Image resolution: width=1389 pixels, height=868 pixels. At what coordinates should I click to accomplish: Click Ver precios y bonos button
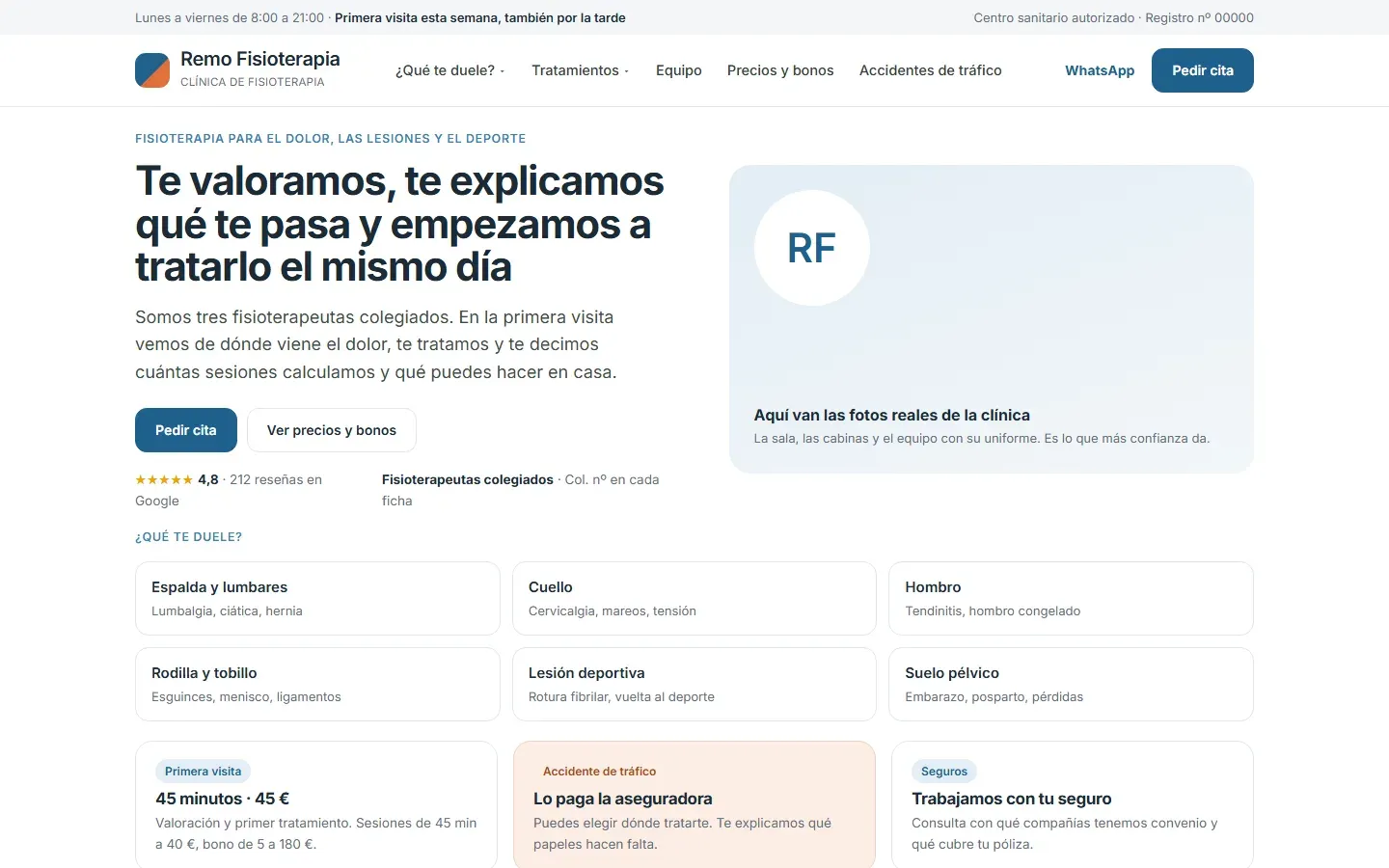(x=332, y=430)
